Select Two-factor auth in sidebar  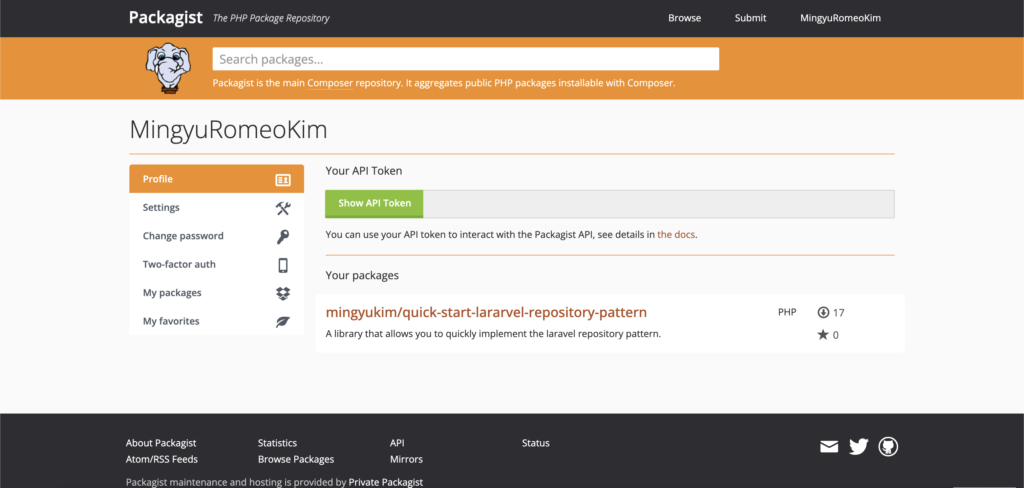217,265
